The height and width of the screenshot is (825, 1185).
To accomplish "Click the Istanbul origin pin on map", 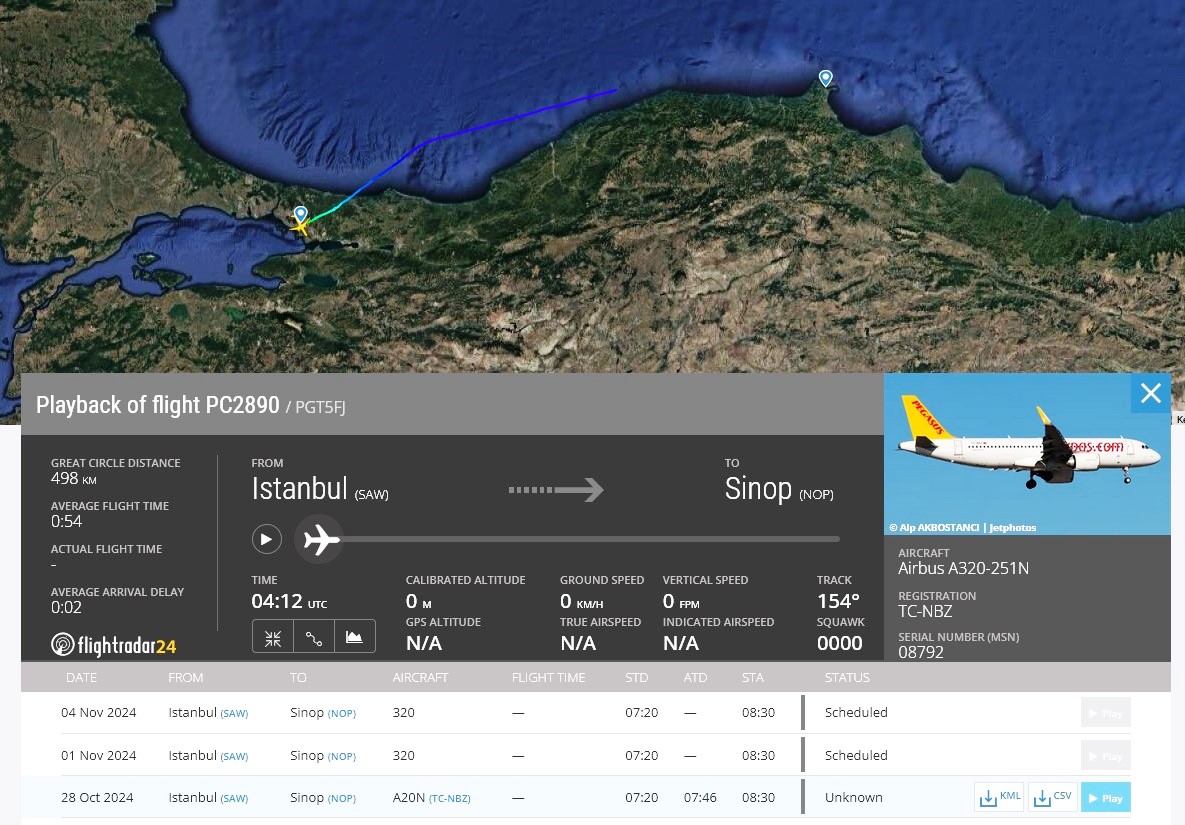I will pyautogui.click(x=301, y=215).
